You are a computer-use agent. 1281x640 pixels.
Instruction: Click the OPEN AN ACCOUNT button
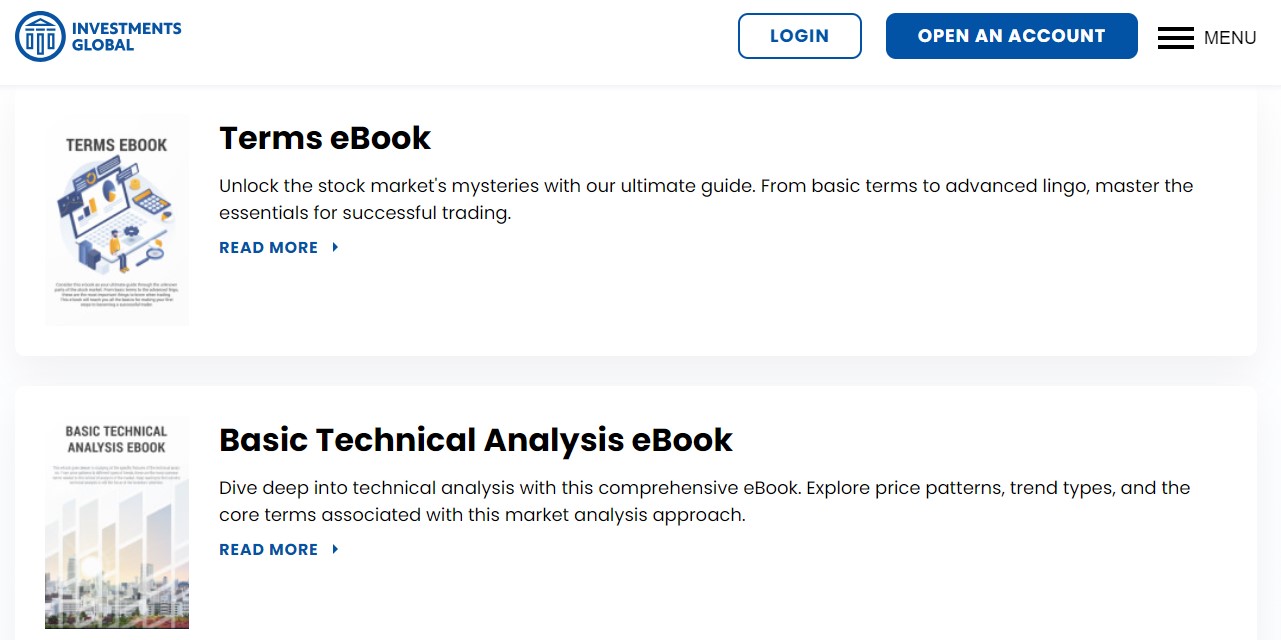1011,36
